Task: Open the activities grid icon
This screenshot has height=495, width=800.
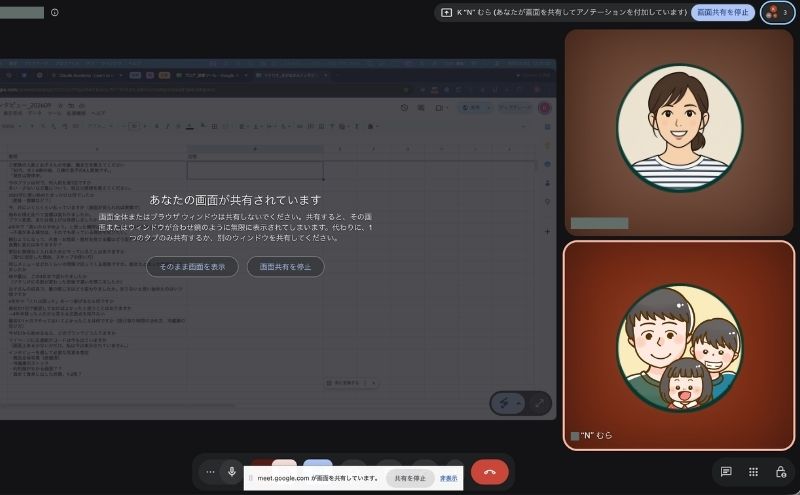Action: (x=754, y=472)
